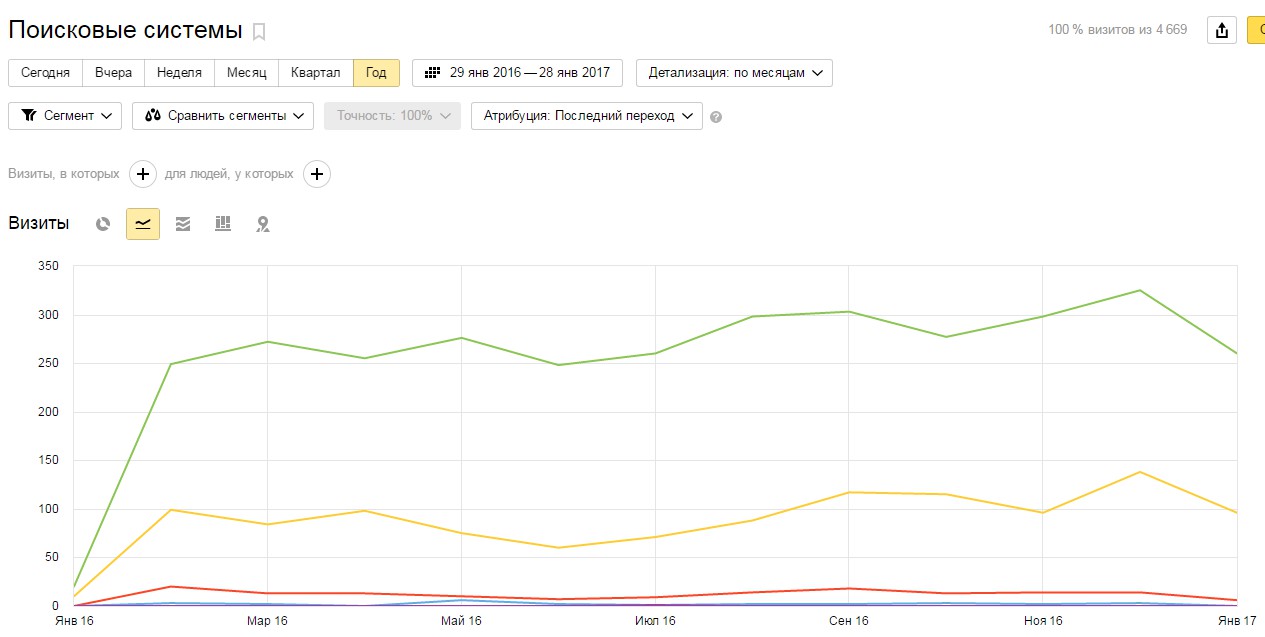This screenshot has width=1265, height=637.
Task: Switch period to Неделя
Action: point(179,73)
